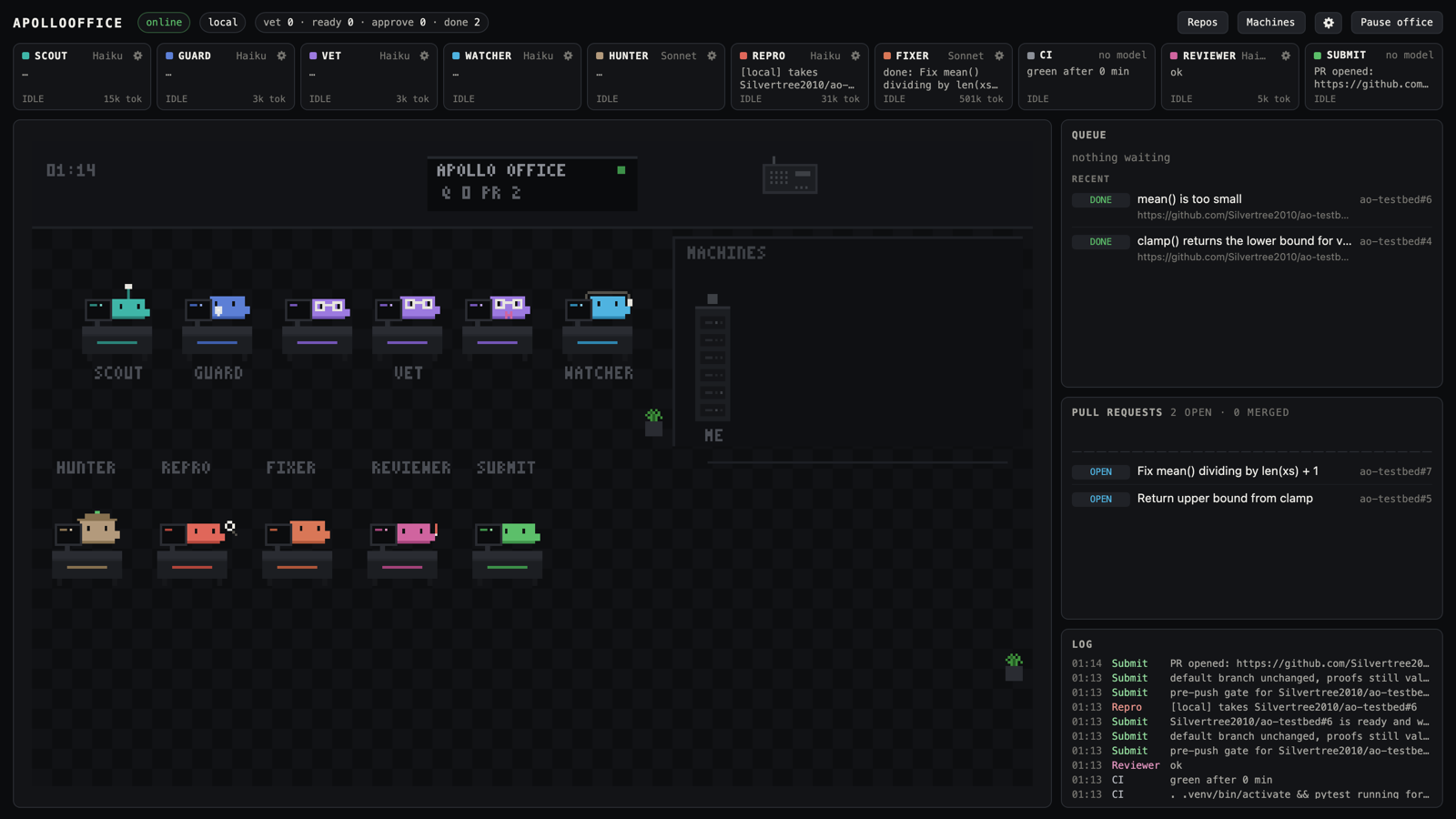Open settings gear on REVIEWER card
Viewport: 1456px width, 819px height.
[1286, 56]
